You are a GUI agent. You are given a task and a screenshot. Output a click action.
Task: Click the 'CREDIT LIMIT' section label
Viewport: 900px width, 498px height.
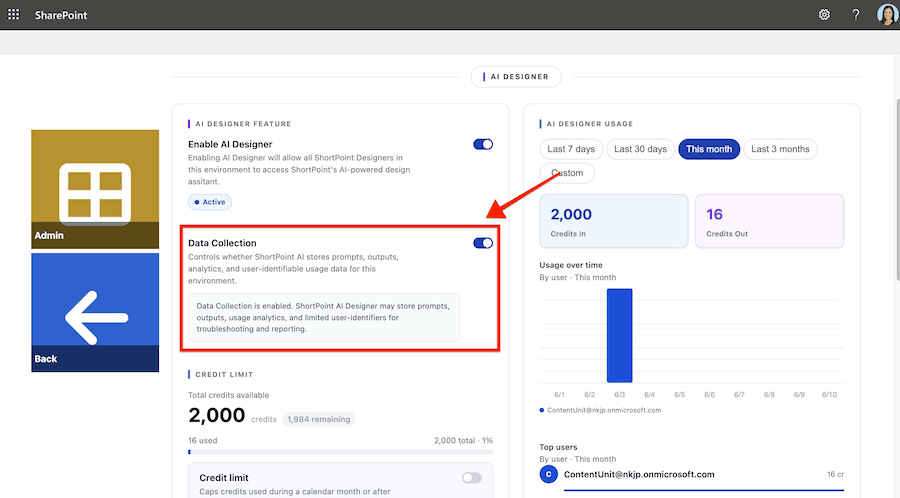[x=224, y=375]
